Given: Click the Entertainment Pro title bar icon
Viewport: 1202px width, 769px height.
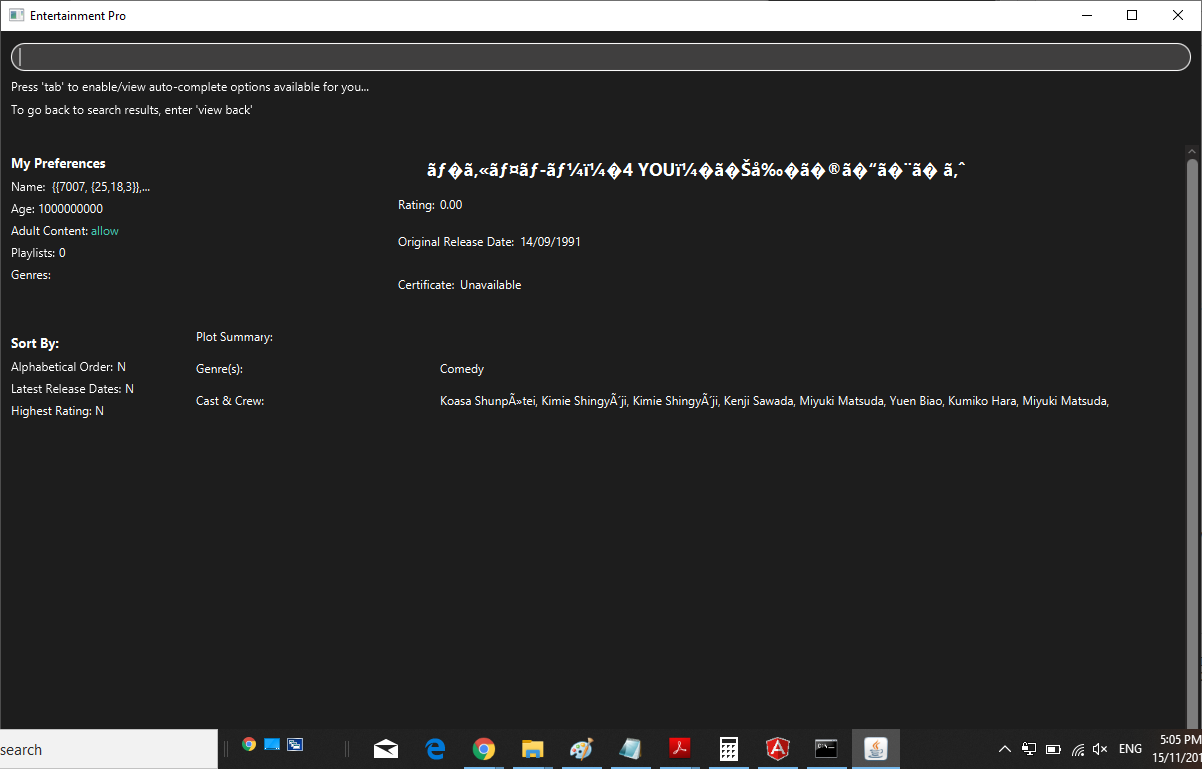Looking at the screenshot, I should [x=16, y=16].
